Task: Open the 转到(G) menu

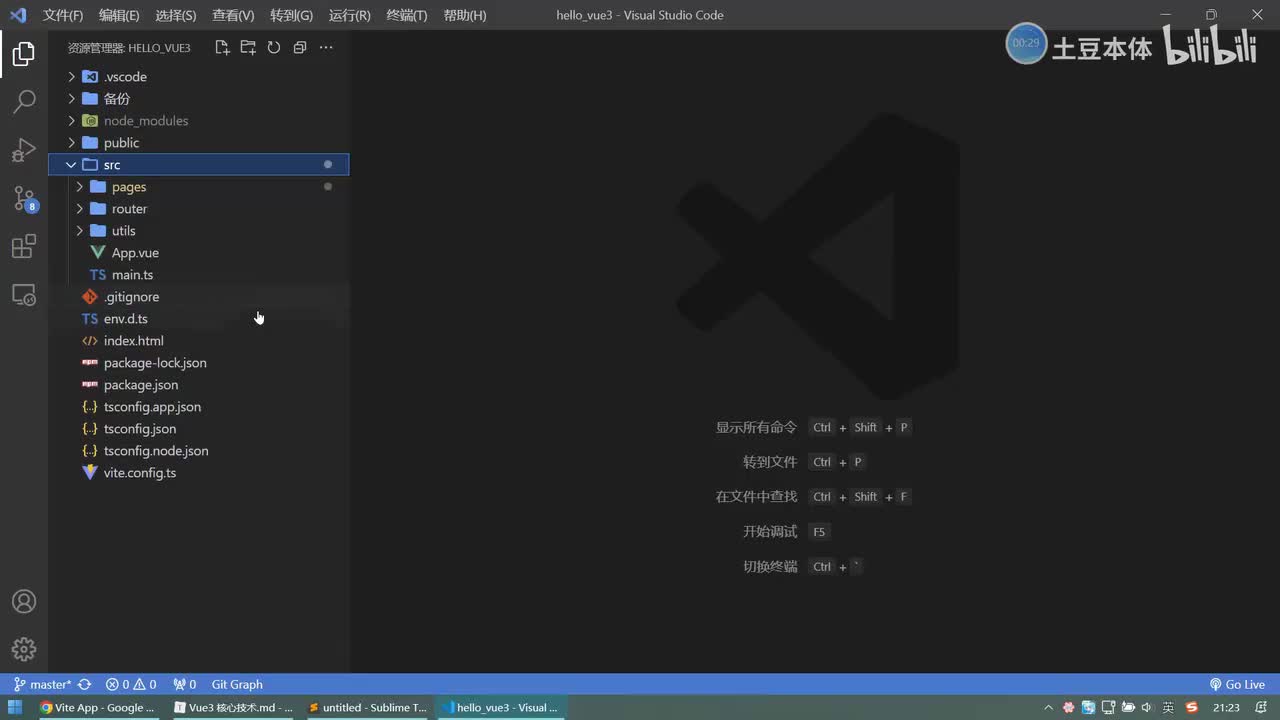Action: click(x=291, y=15)
